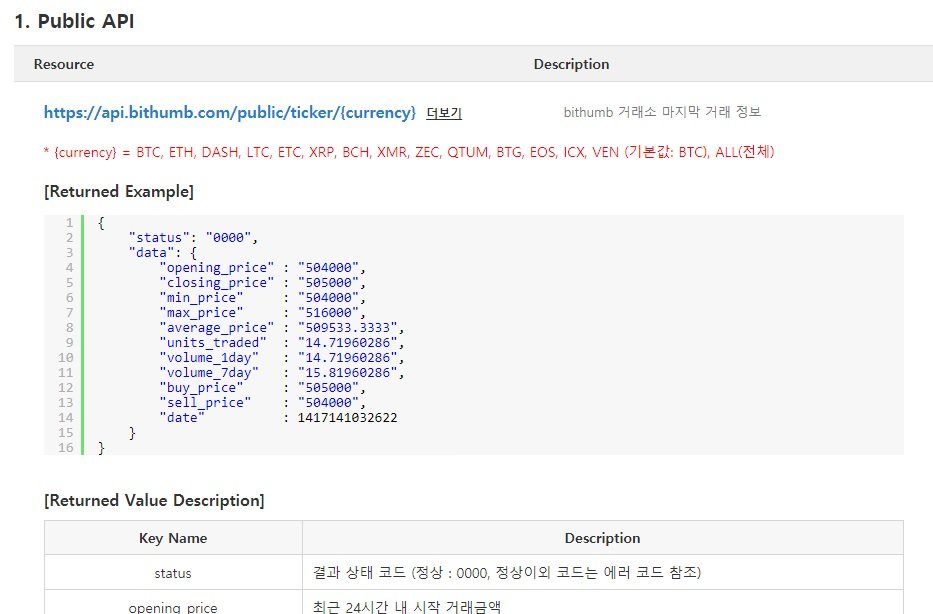Click line number 16 in code gutter
The height and width of the screenshot is (614, 933).
(65, 447)
